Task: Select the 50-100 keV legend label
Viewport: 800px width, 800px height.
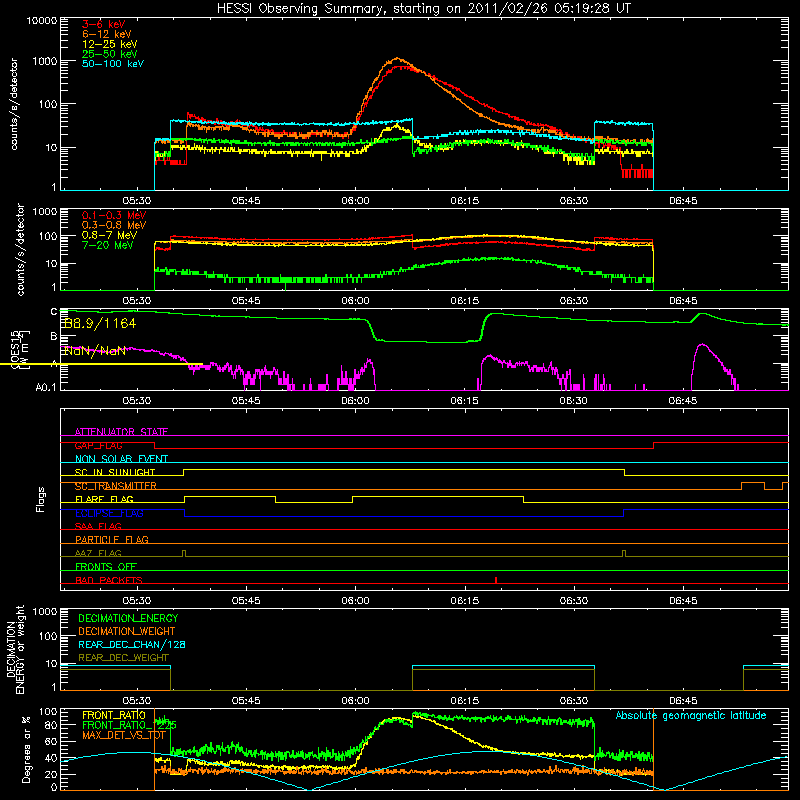Action: [x=113, y=63]
